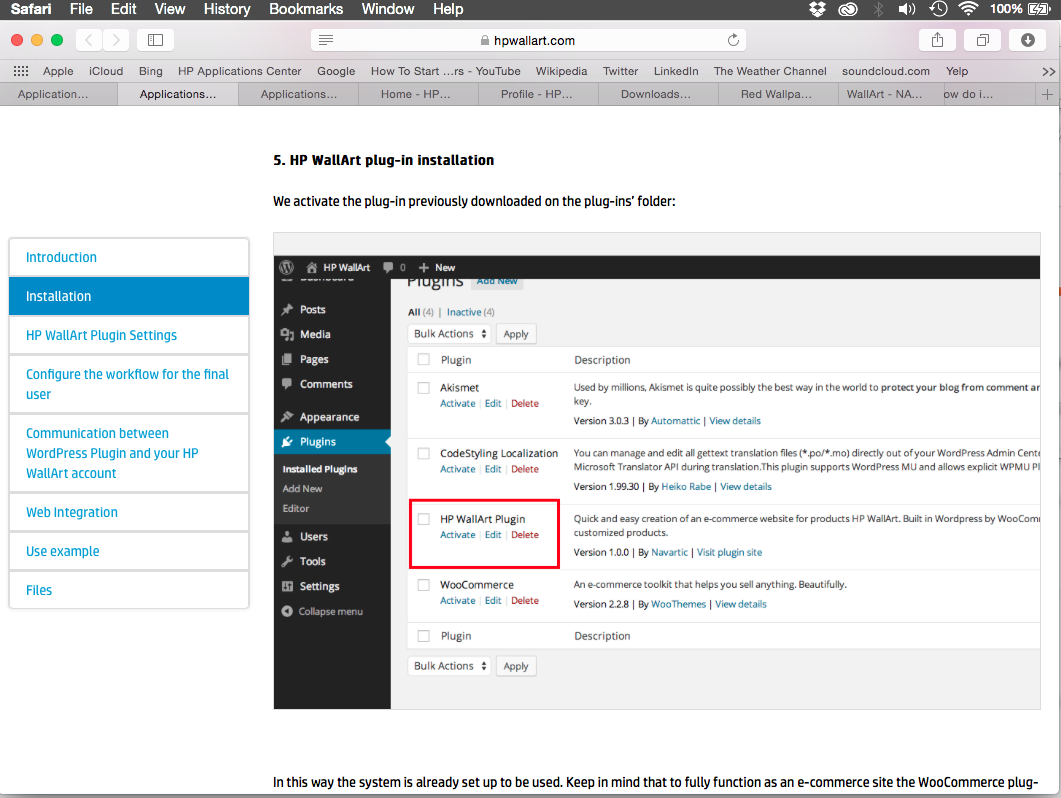
Task: Open the History menu
Action: [x=227, y=9]
